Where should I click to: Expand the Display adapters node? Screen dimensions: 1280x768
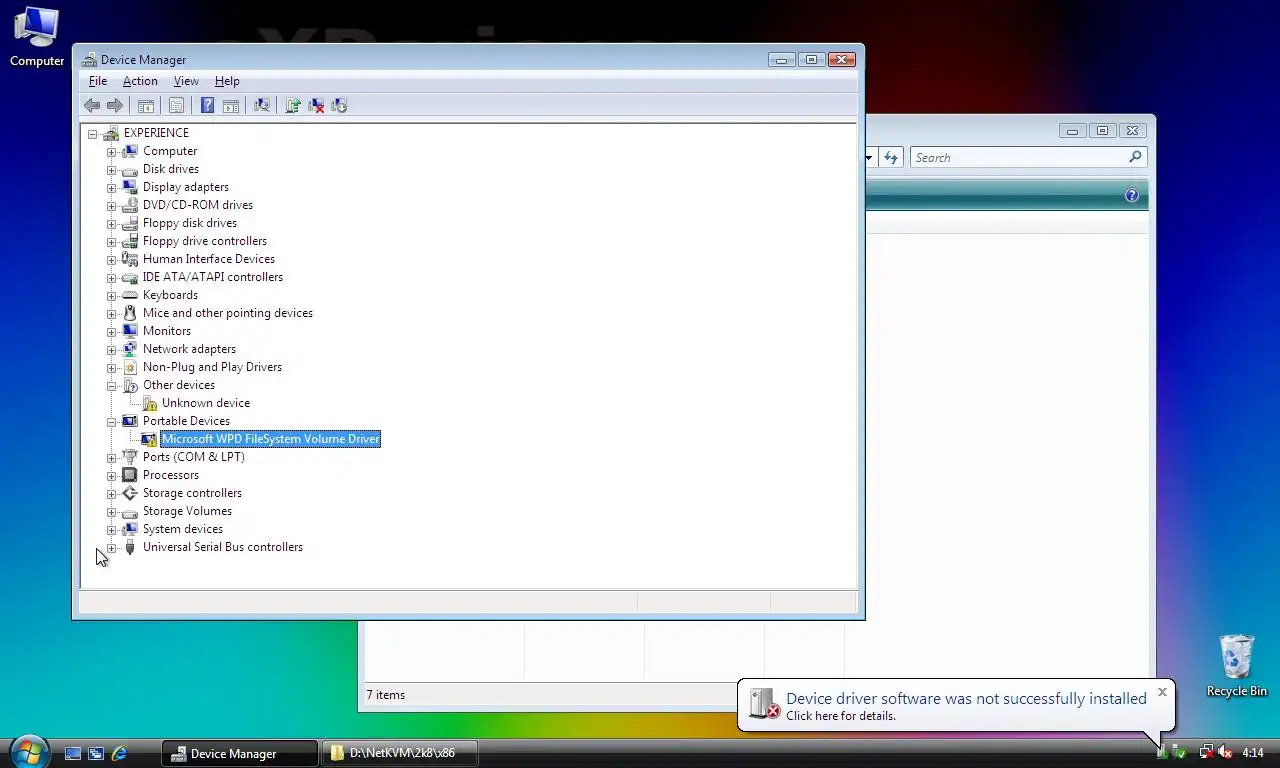click(x=112, y=188)
